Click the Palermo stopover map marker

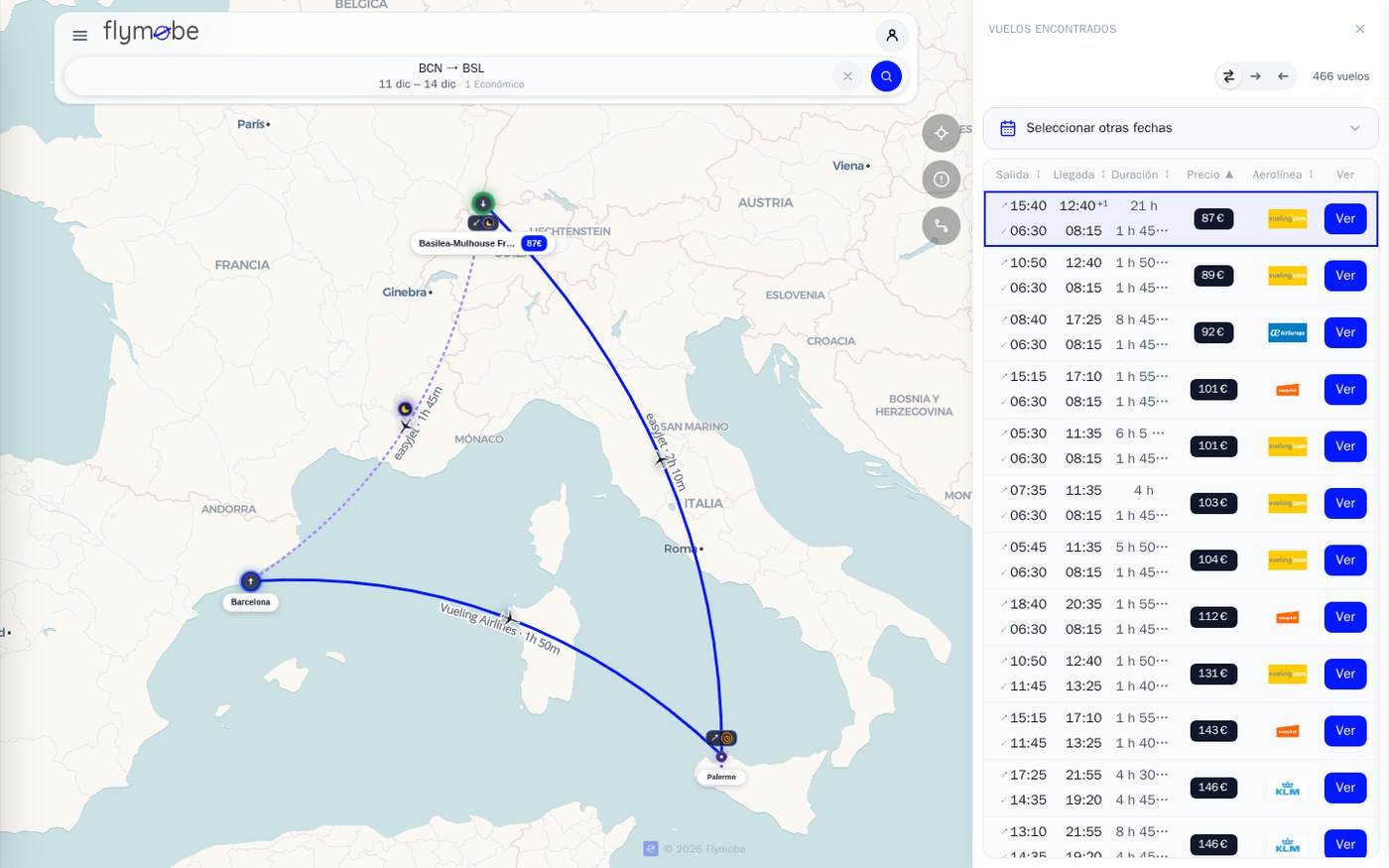tap(721, 757)
